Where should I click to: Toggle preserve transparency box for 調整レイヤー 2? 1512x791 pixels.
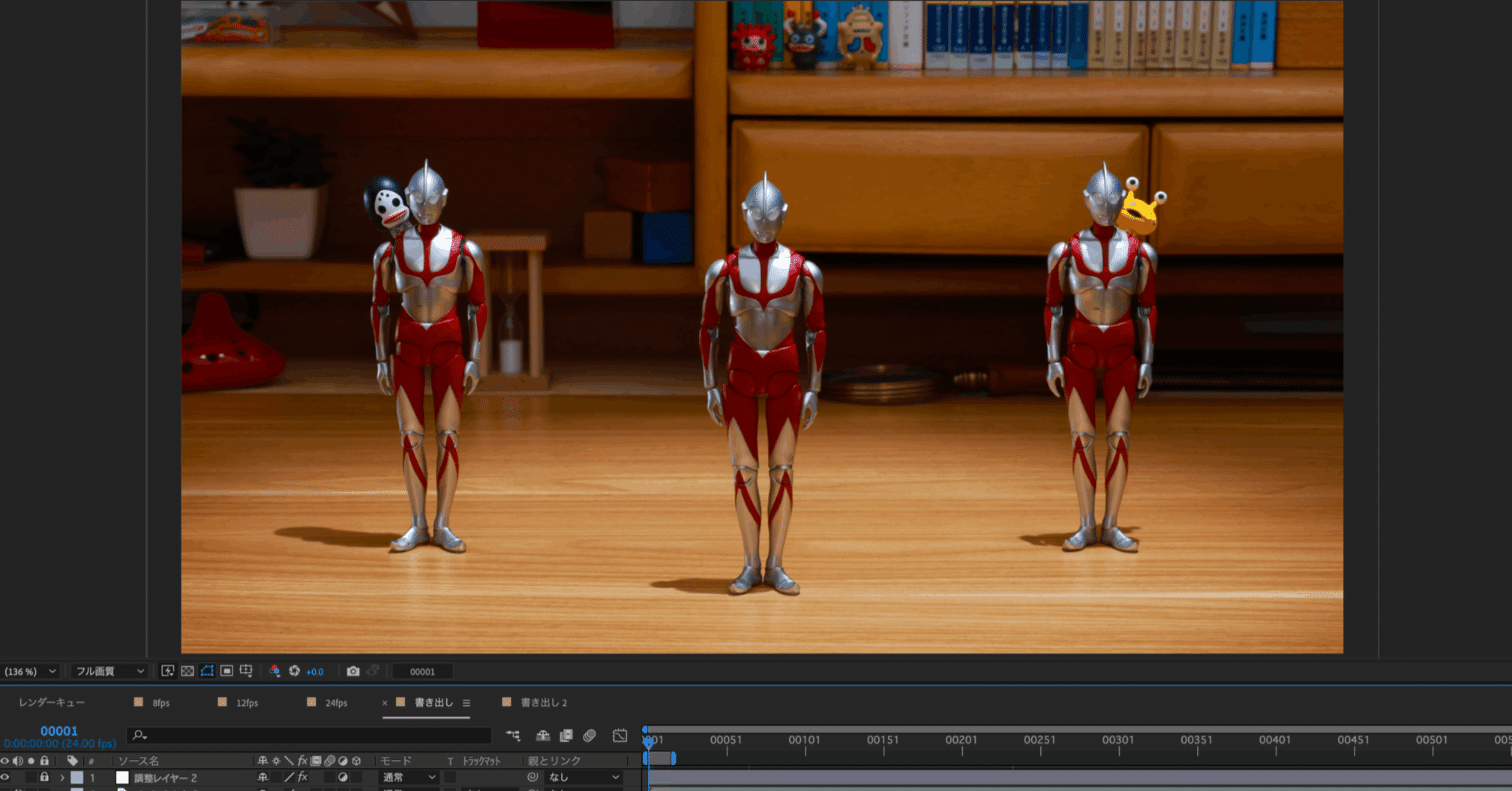point(450,777)
